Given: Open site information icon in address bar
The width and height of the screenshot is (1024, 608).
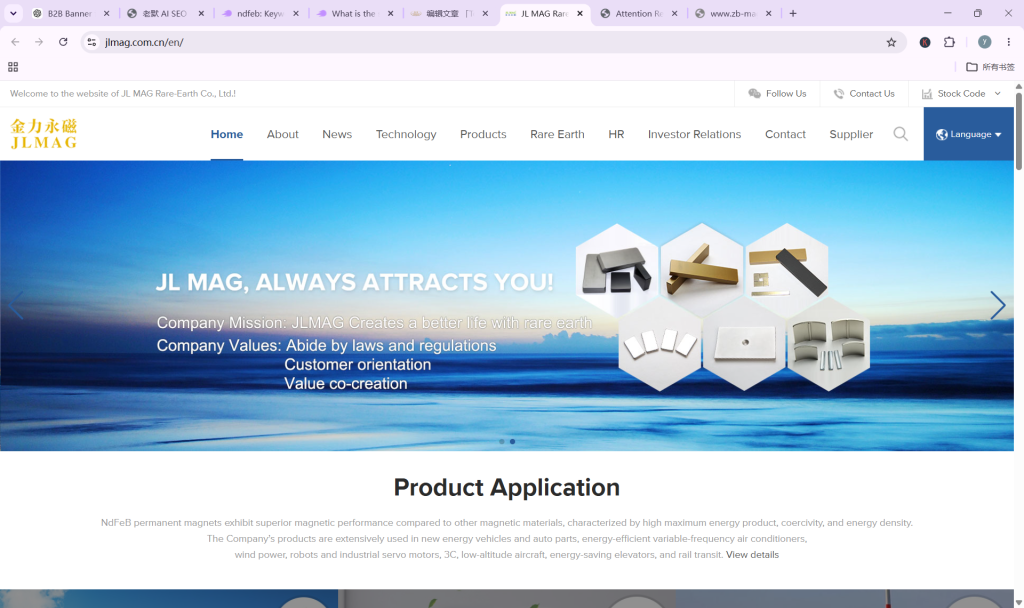Looking at the screenshot, I should coord(92,42).
